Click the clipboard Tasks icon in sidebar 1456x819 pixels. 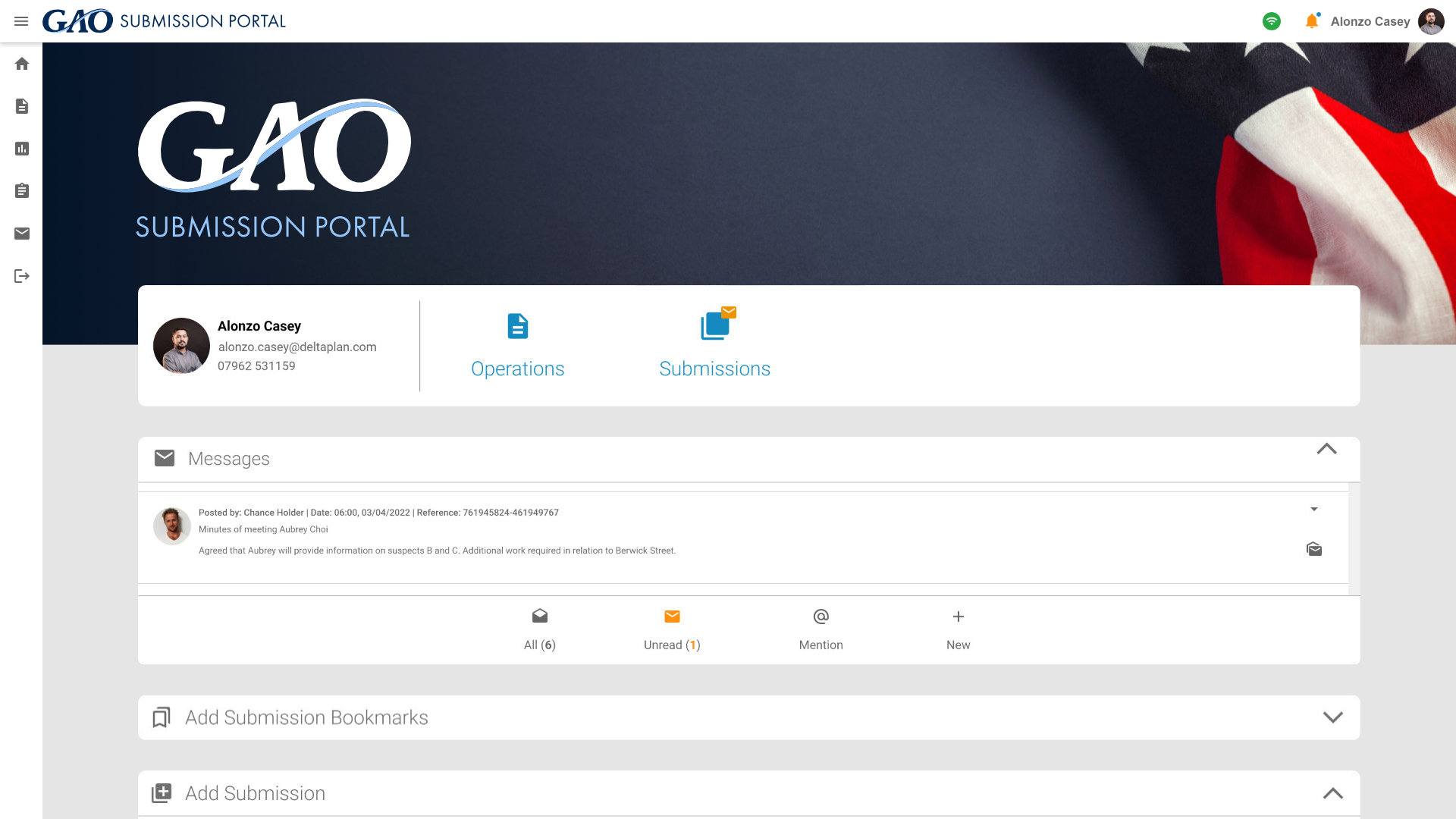(x=21, y=191)
